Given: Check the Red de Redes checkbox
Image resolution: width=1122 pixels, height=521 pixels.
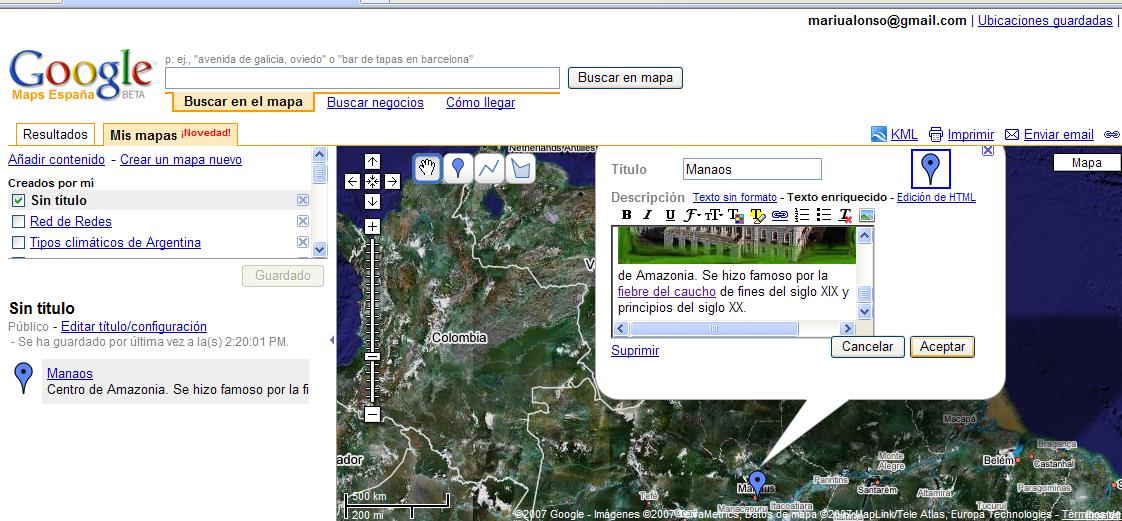Looking at the screenshot, I should (x=19, y=222).
